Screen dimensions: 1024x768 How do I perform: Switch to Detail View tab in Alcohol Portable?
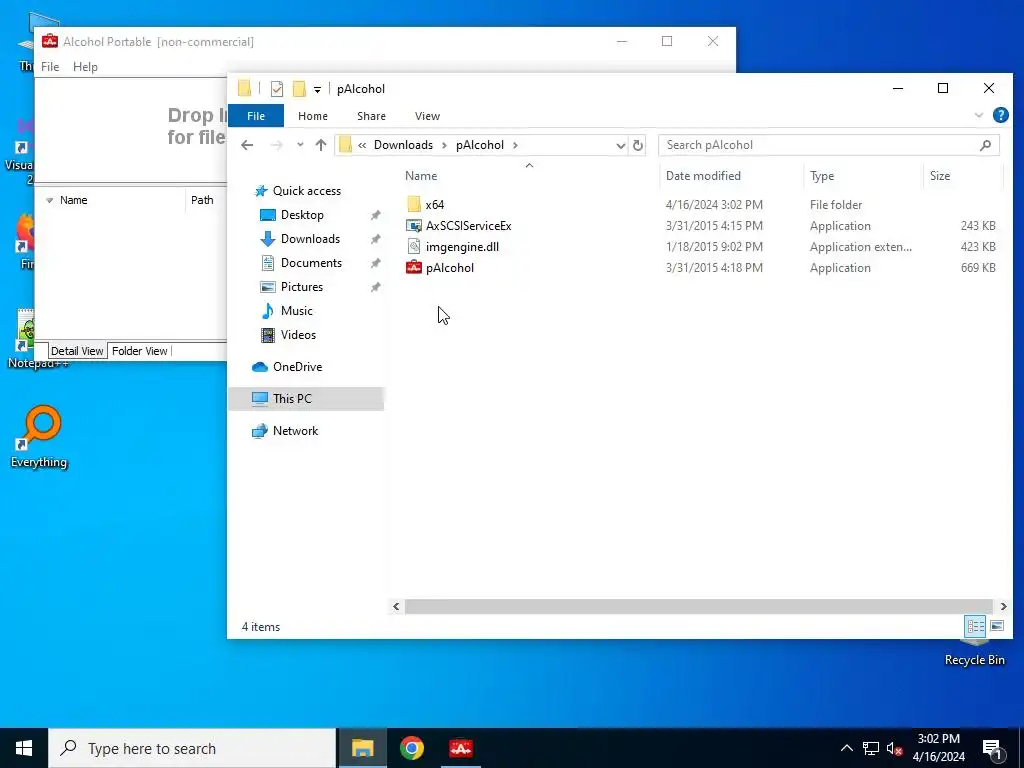(77, 351)
